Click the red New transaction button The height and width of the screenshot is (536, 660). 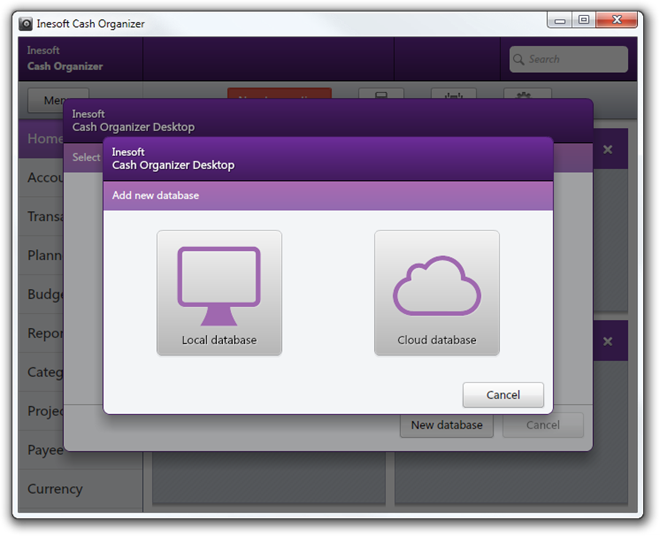tap(279, 95)
